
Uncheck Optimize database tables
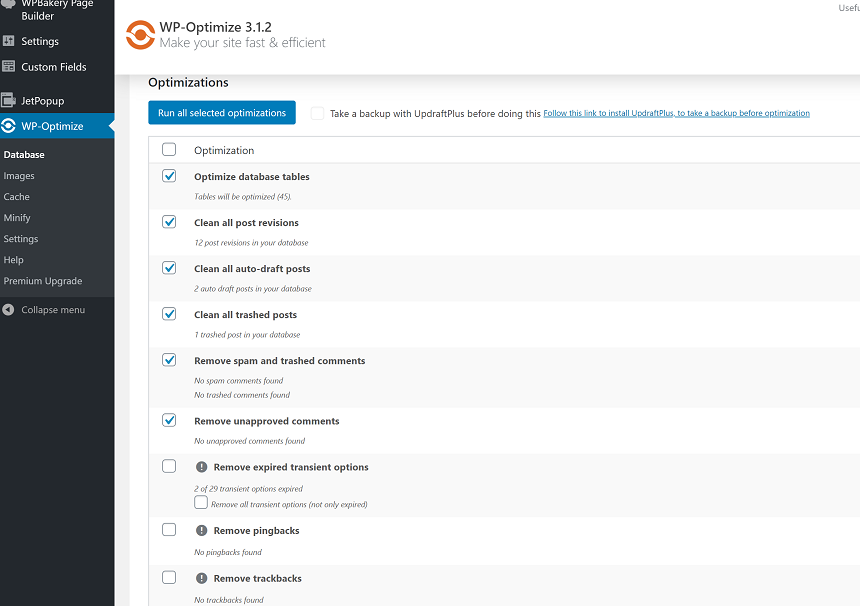pos(169,175)
